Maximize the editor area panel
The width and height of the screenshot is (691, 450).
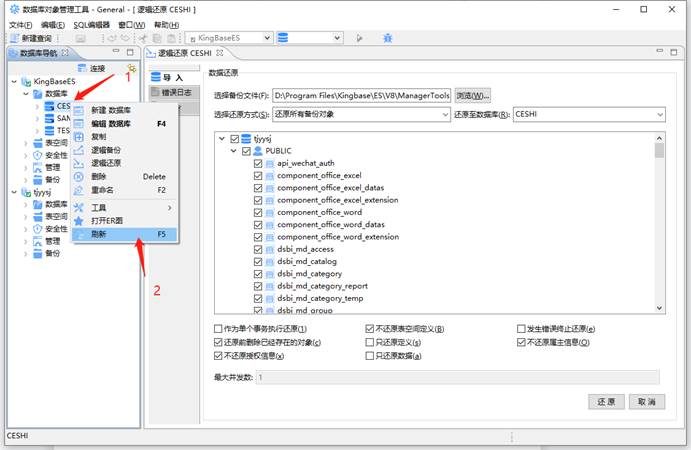coord(674,52)
